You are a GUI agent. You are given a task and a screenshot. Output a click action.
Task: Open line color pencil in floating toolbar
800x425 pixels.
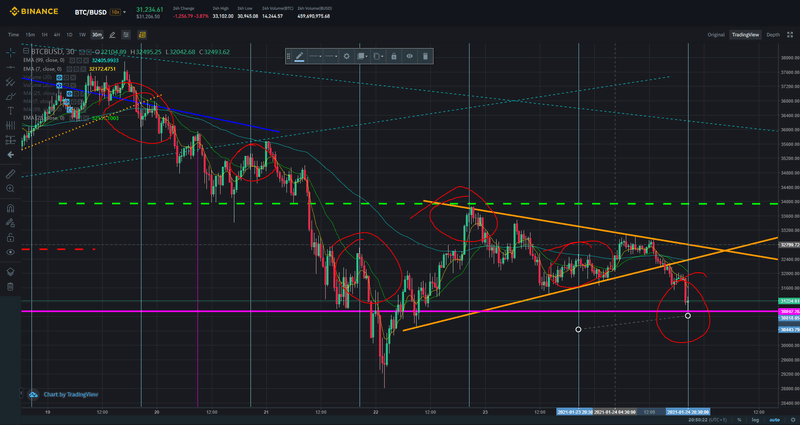(x=299, y=56)
